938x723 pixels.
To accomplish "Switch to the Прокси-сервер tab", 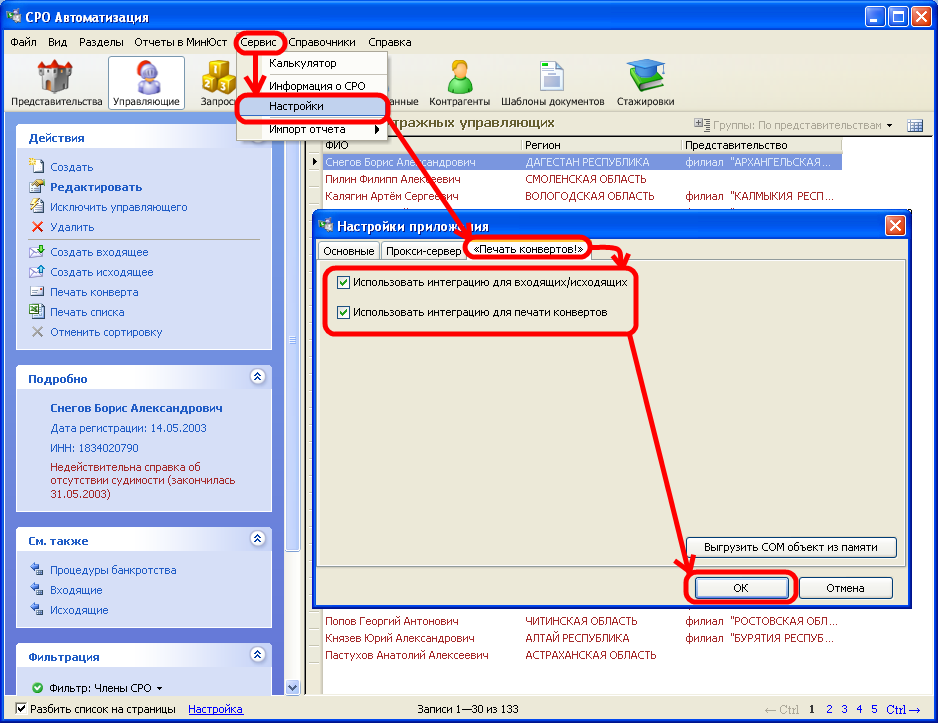I will (422, 251).
